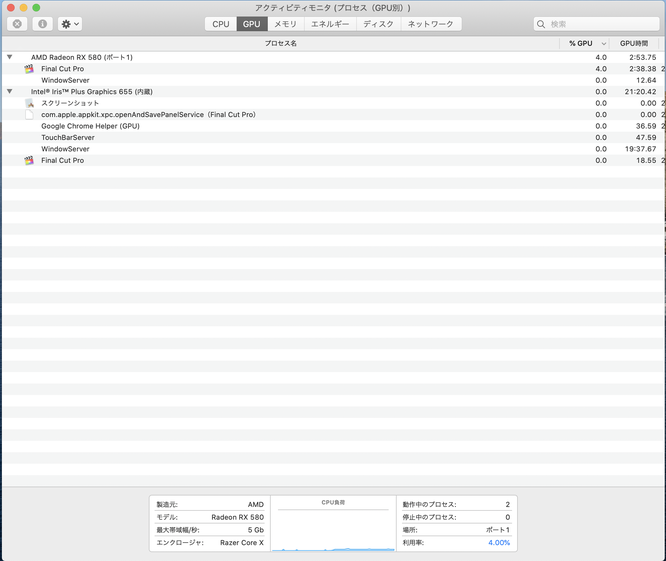This screenshot has height=561, width=666.
Task: Select Final Cut Pro under Intel Iris Plus
Action: click(333, 161)
